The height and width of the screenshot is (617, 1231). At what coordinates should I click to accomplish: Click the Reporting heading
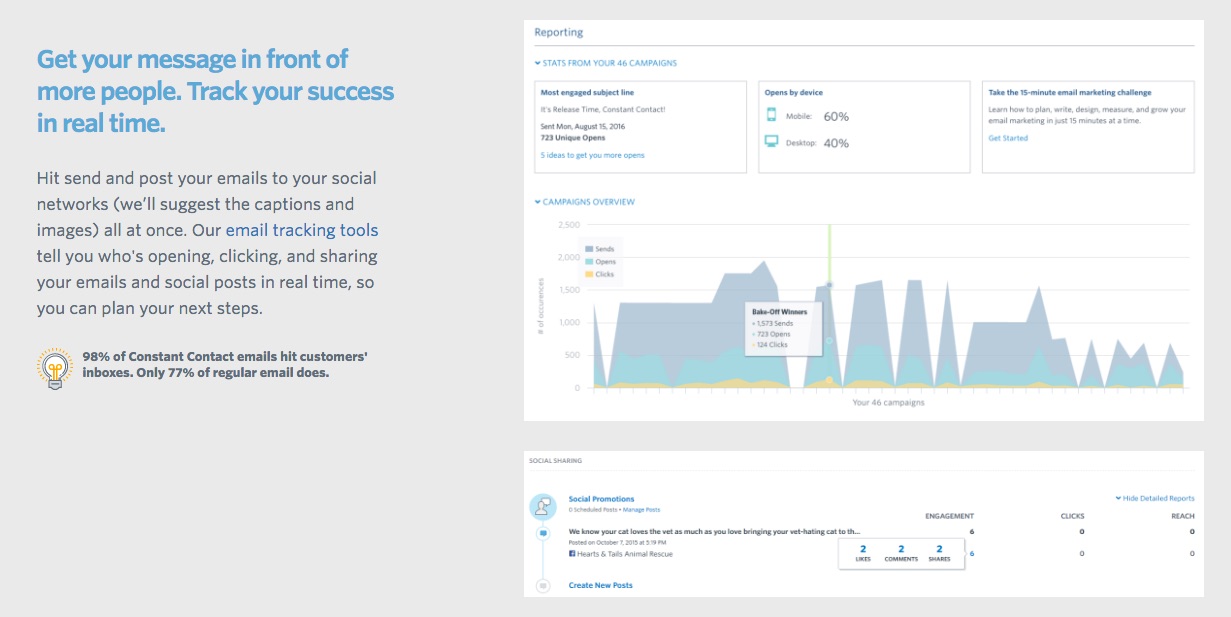click(559, 33)
